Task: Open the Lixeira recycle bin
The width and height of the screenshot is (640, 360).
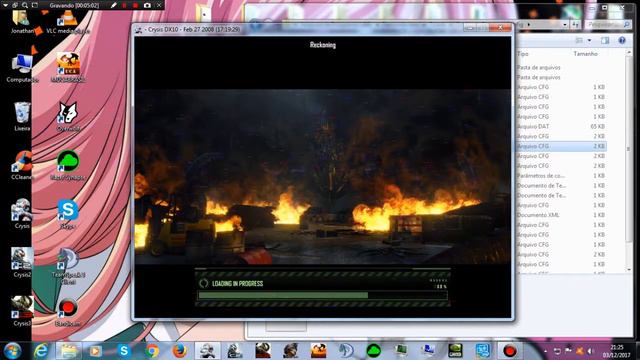Action: [x=22, y=116]
